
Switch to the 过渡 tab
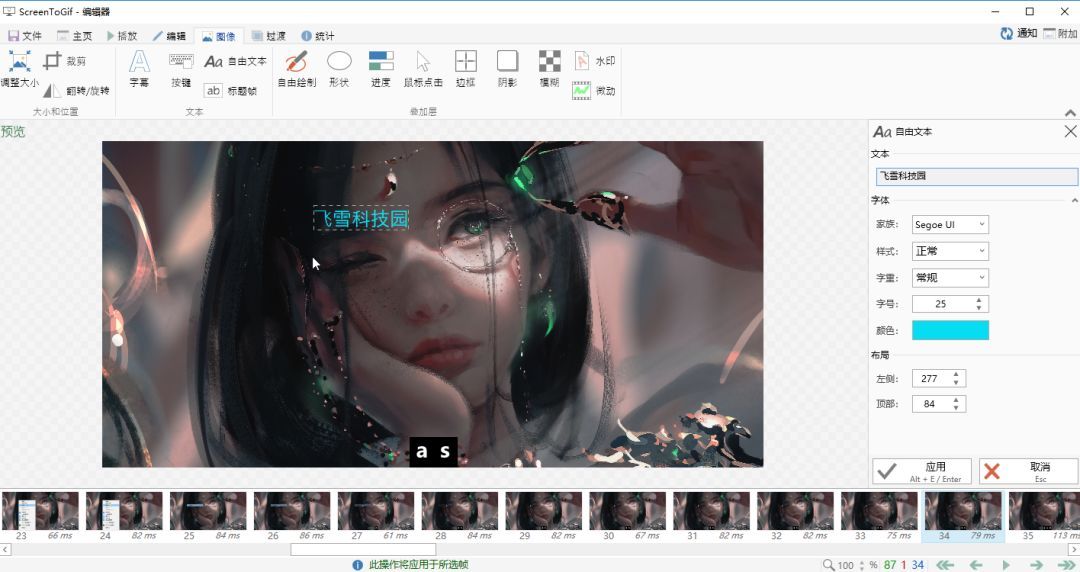click(269, 36)
